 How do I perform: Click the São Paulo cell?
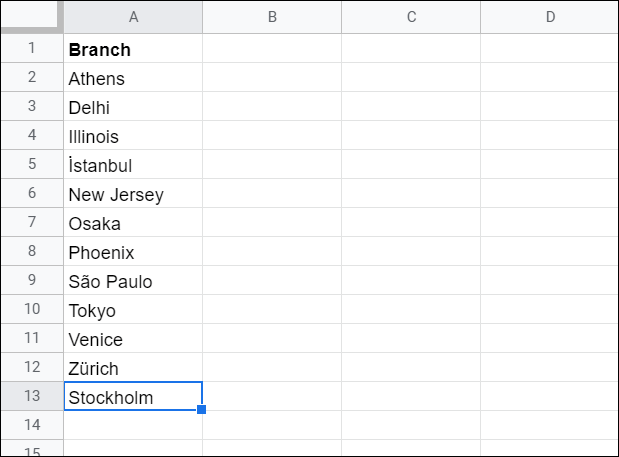(133, 281)
